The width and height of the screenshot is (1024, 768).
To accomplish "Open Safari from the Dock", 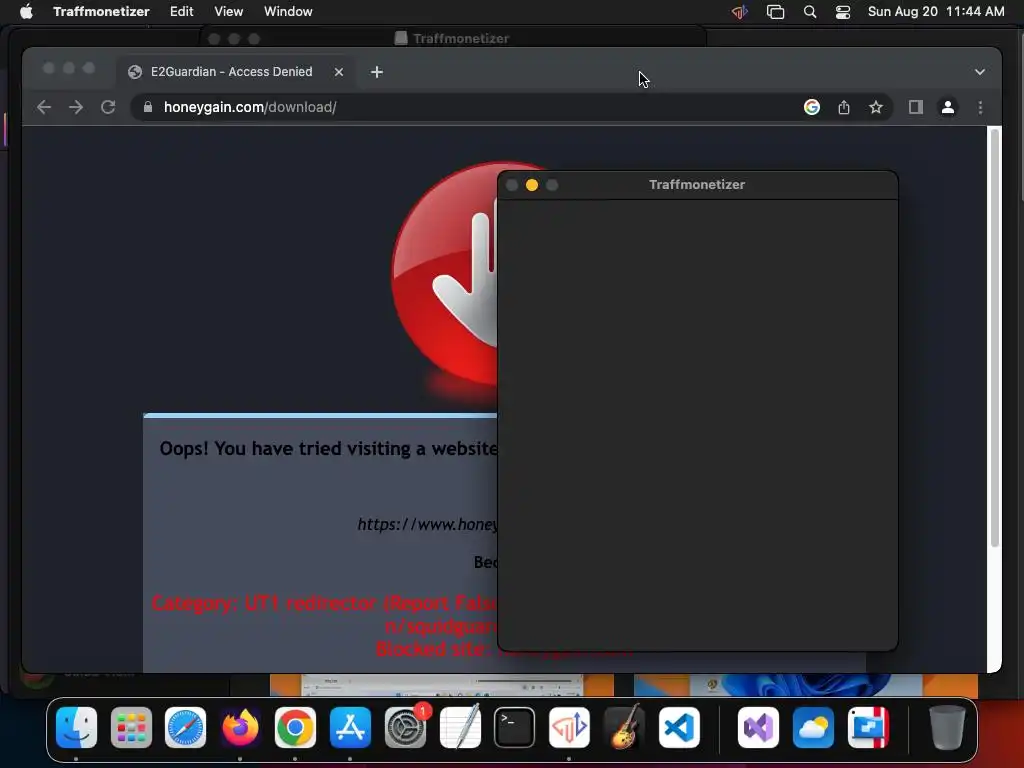I will [x=185, y=727].
